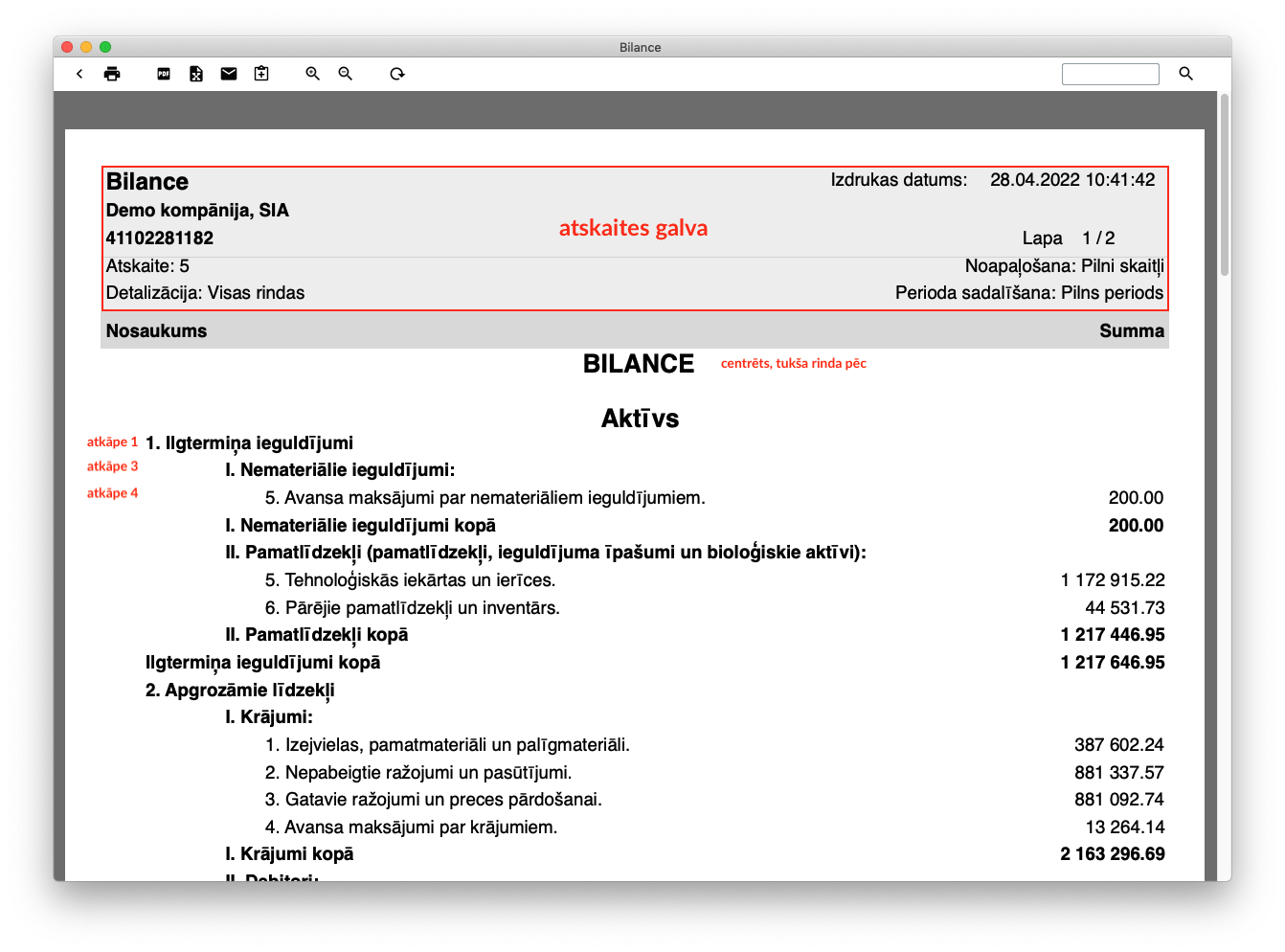Select 'Pārējie pamatlīdzekļi un inventārs' row
This screenshot has height=952, width=1285.
(x=412, y=608)
